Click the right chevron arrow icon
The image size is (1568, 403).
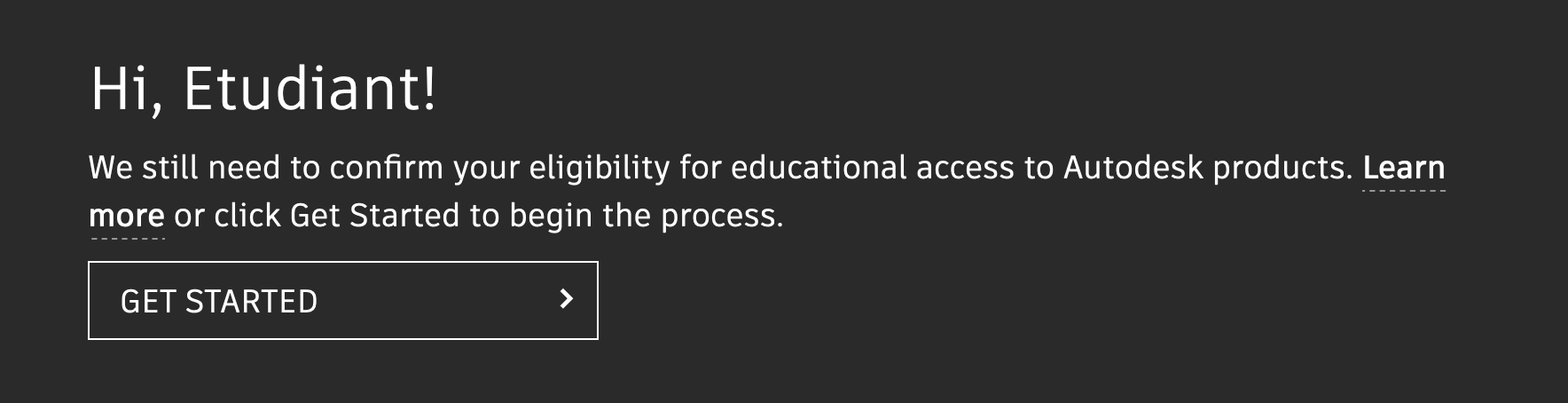[x=567, y=300]
